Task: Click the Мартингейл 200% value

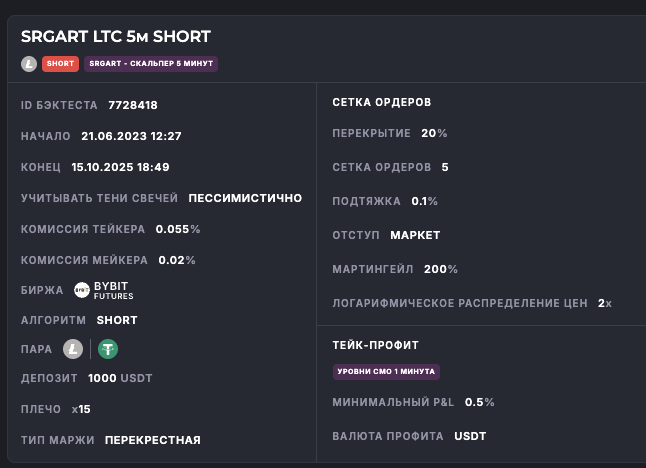Action: point(440,269)
